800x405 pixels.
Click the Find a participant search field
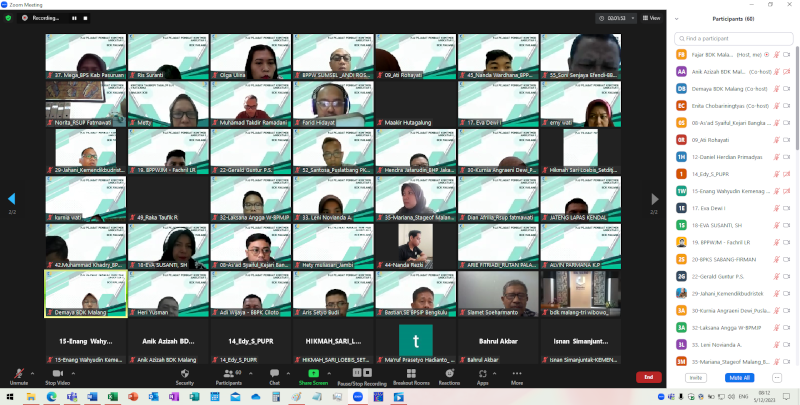pos(735,38)
